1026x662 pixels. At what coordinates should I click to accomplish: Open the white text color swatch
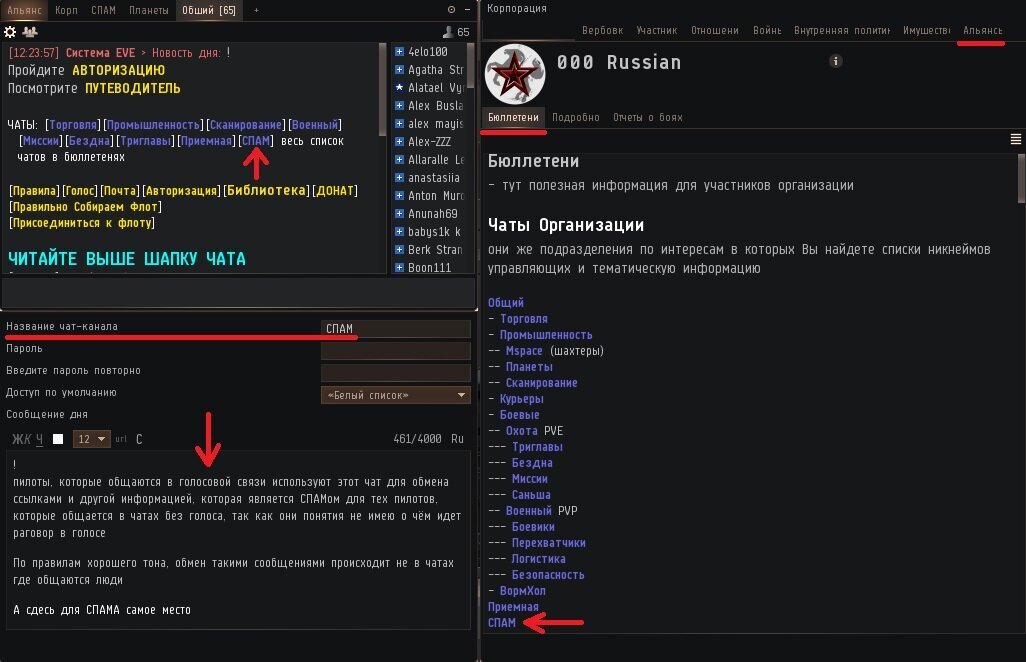tap(58, 439)
